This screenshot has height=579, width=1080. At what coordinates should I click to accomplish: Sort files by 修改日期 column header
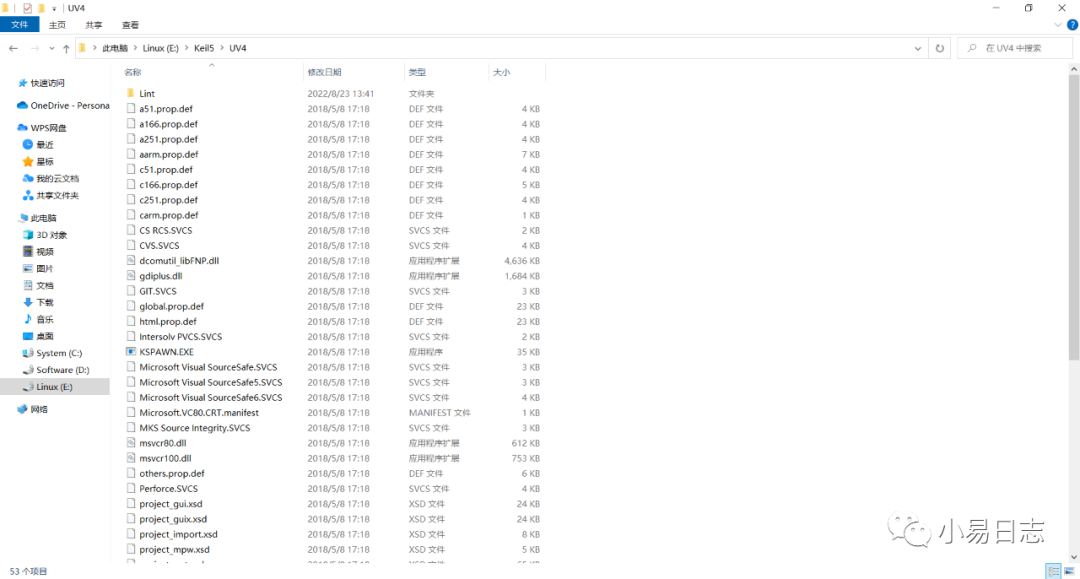click(x=324, y=72)
